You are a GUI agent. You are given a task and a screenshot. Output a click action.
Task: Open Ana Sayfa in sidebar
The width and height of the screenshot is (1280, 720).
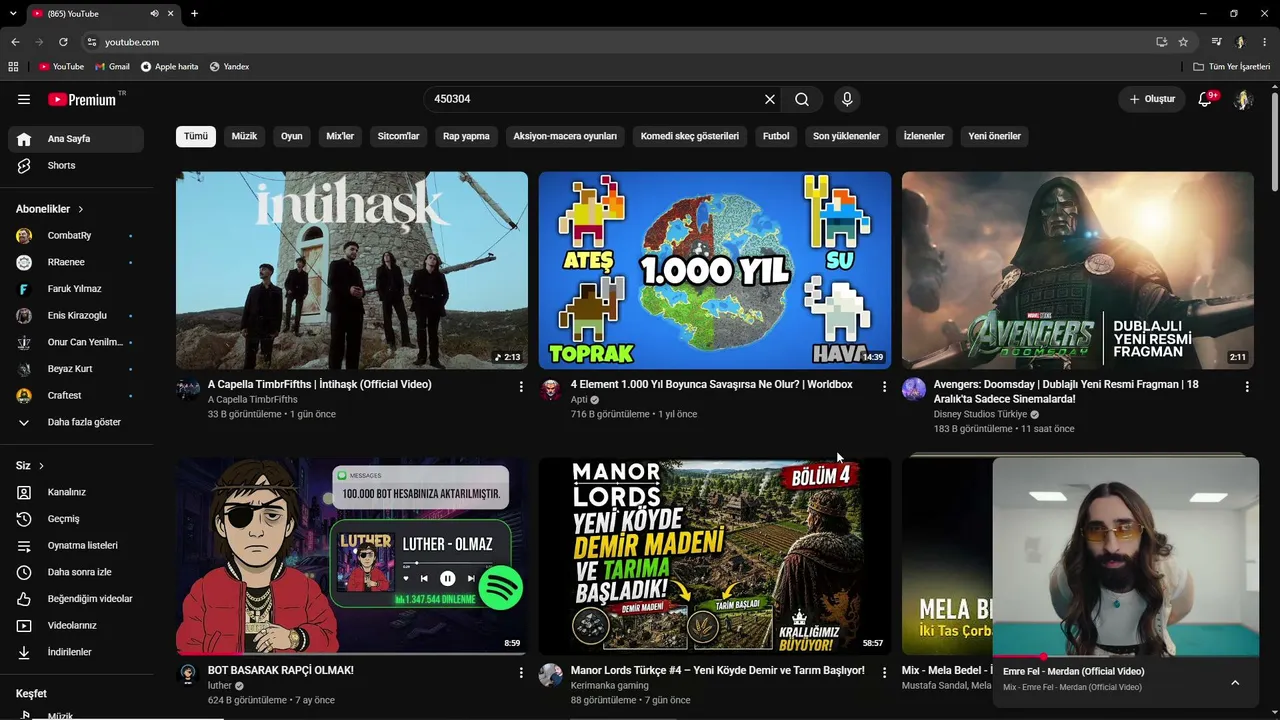(76, 139)
